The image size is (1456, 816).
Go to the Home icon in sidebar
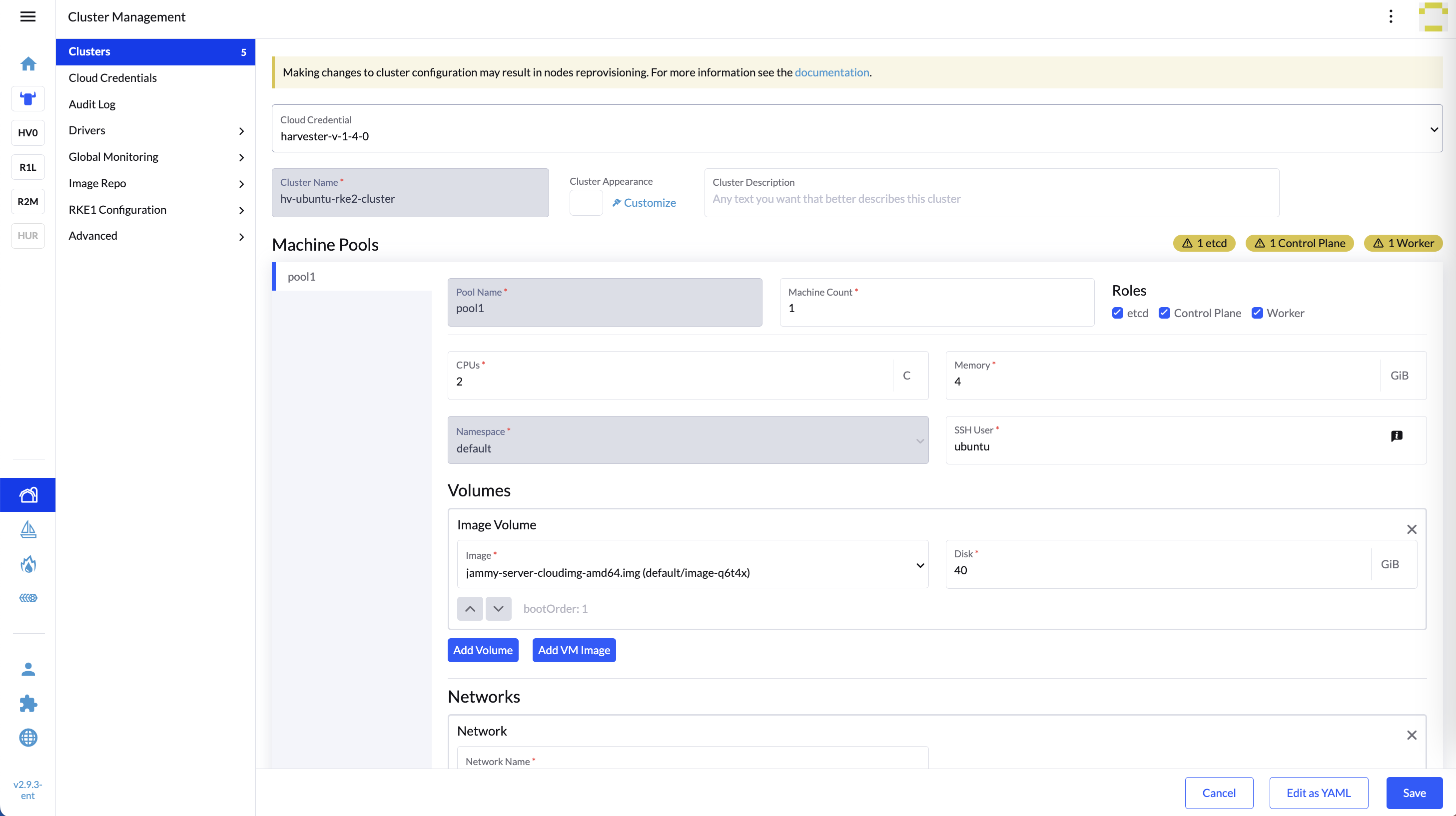pyautogui.click(x=27, y=64)
